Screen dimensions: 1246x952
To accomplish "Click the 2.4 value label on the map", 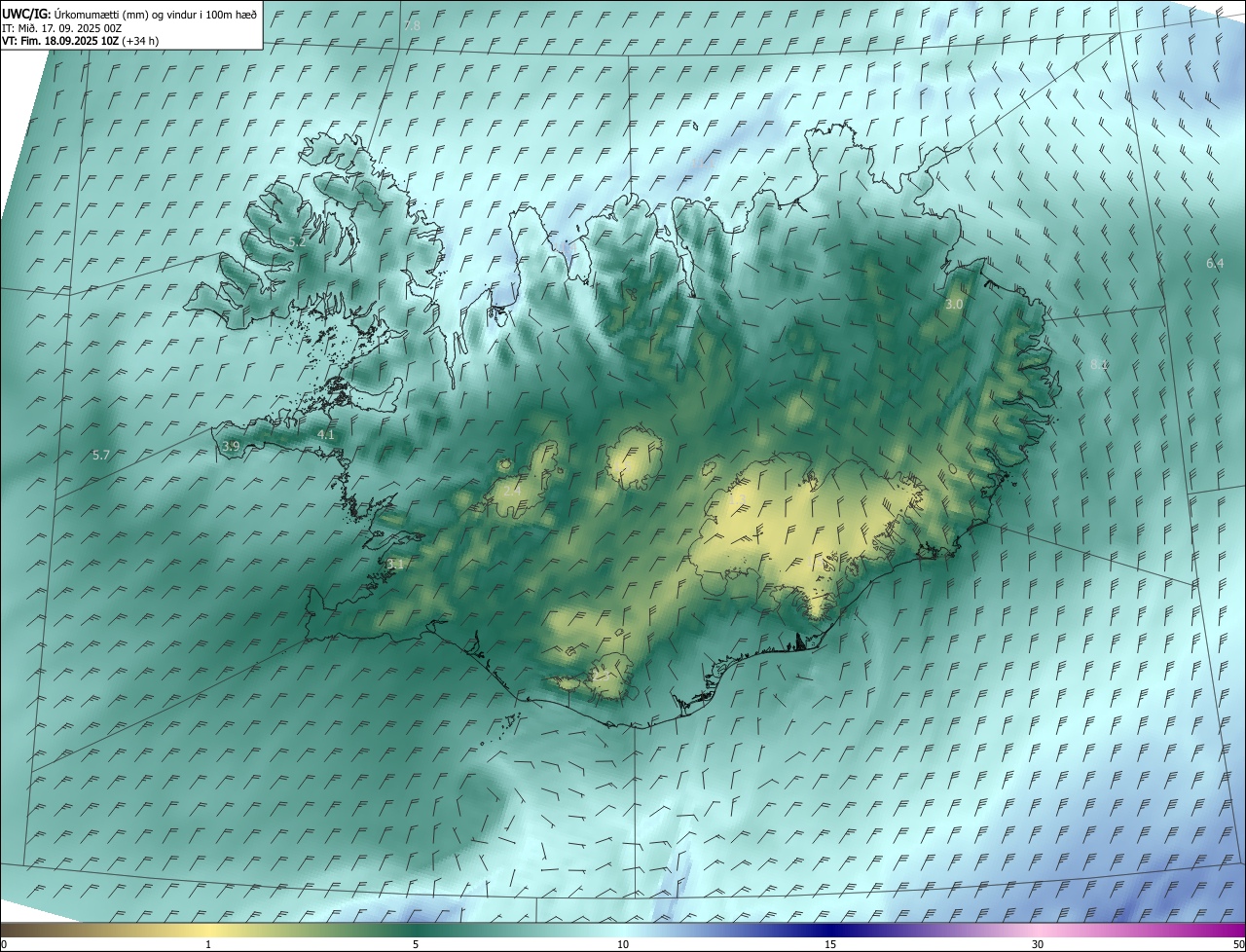I will click(511, 491).
